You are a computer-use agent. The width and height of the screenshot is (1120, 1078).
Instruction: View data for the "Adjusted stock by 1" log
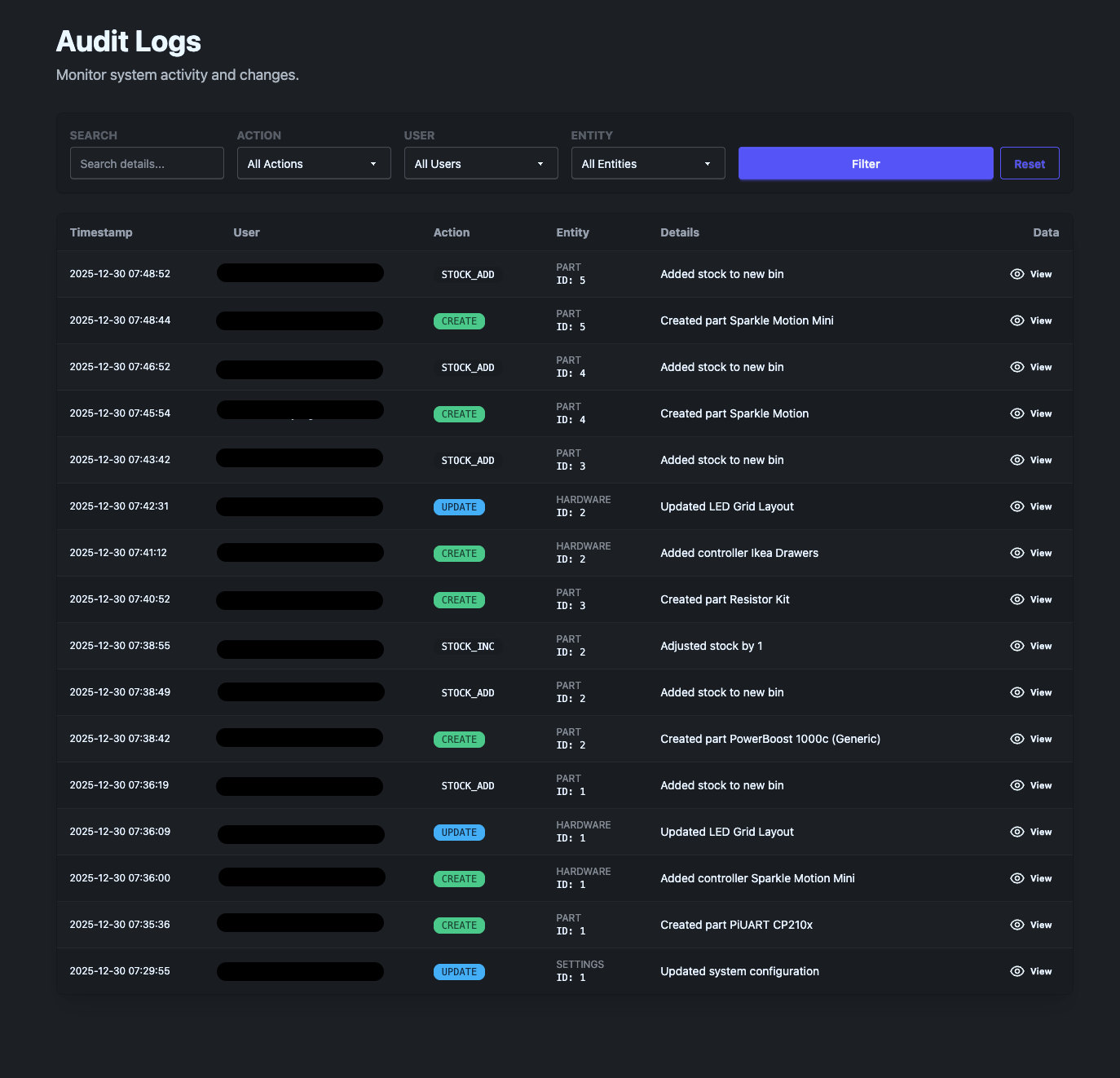1030,646
